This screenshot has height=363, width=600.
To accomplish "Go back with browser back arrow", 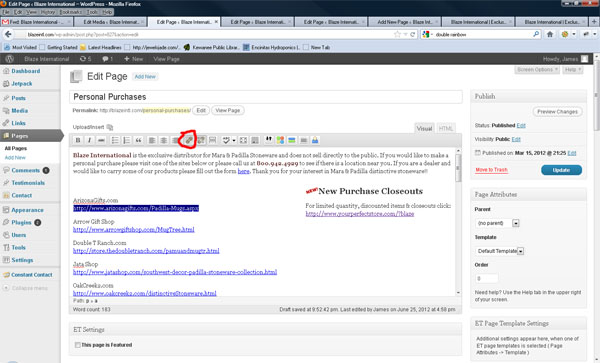I will coord(8,34).
